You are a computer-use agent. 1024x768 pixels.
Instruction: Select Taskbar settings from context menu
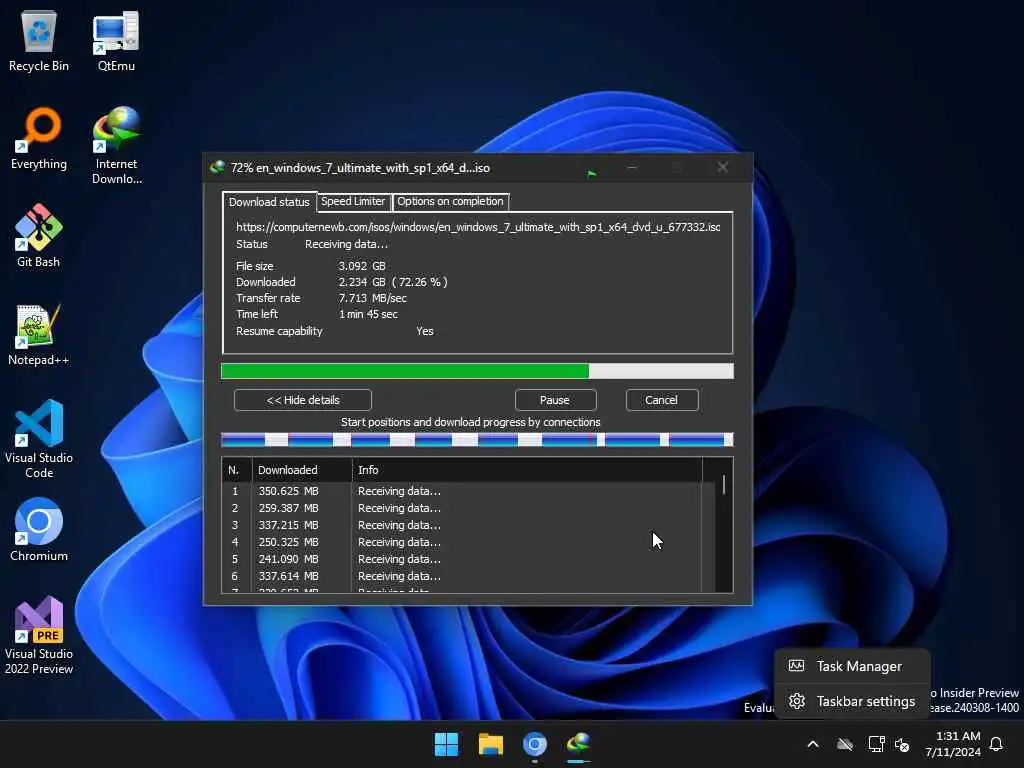[852, 701]
